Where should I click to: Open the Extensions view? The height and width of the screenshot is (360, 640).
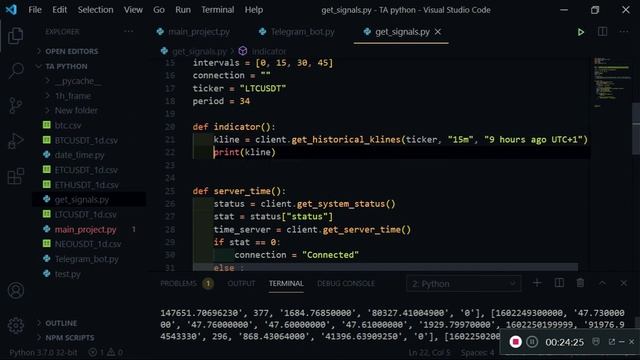[x=16, y=176]
